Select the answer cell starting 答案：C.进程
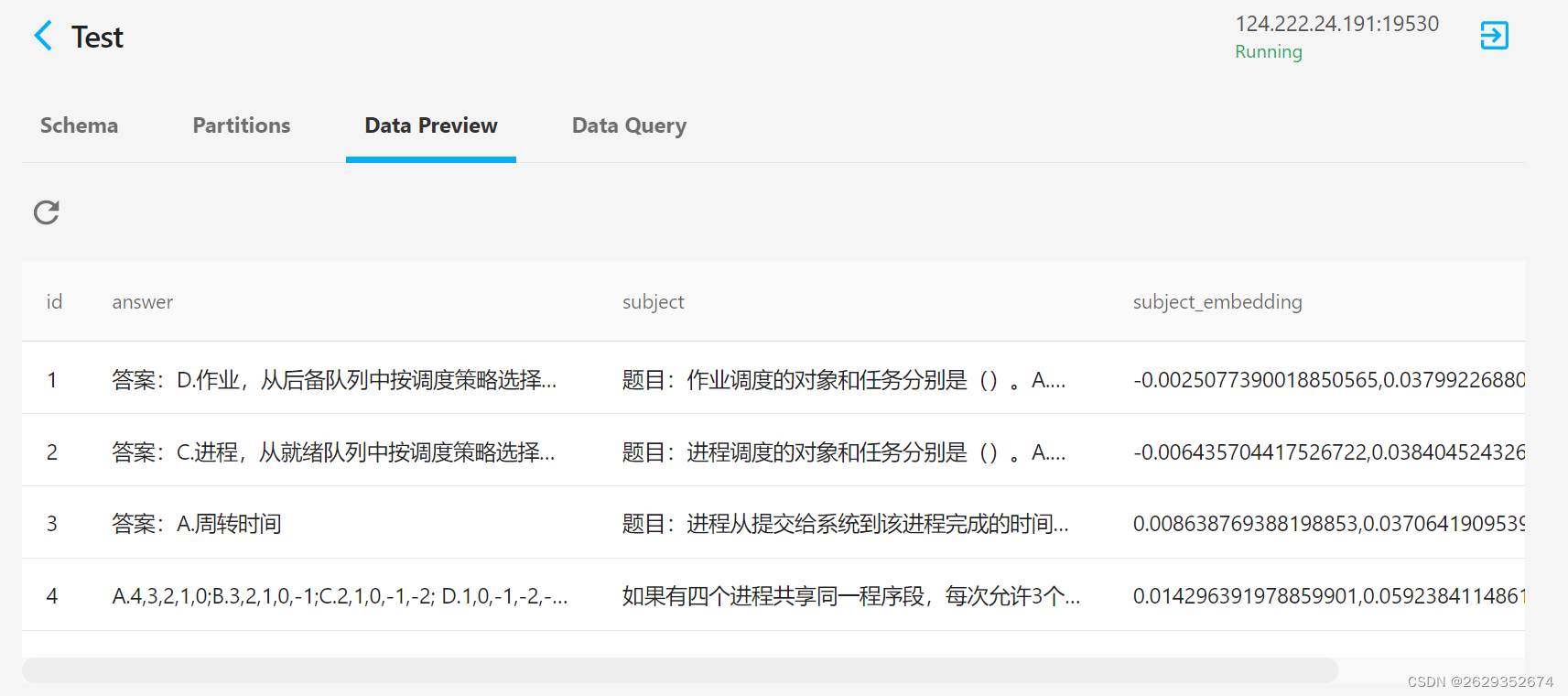1568x696 pixels. click(x=333, y=452)
